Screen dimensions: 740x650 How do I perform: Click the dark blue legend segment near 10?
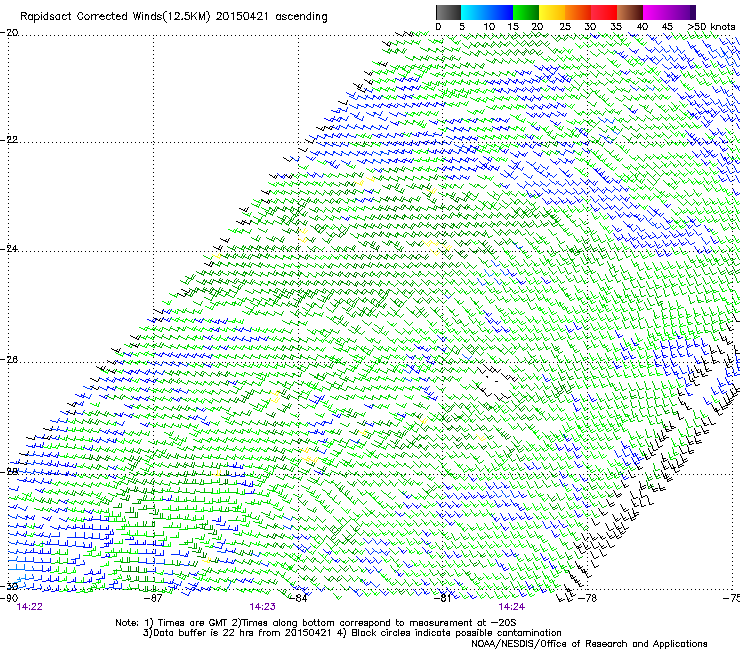(500, 12)
